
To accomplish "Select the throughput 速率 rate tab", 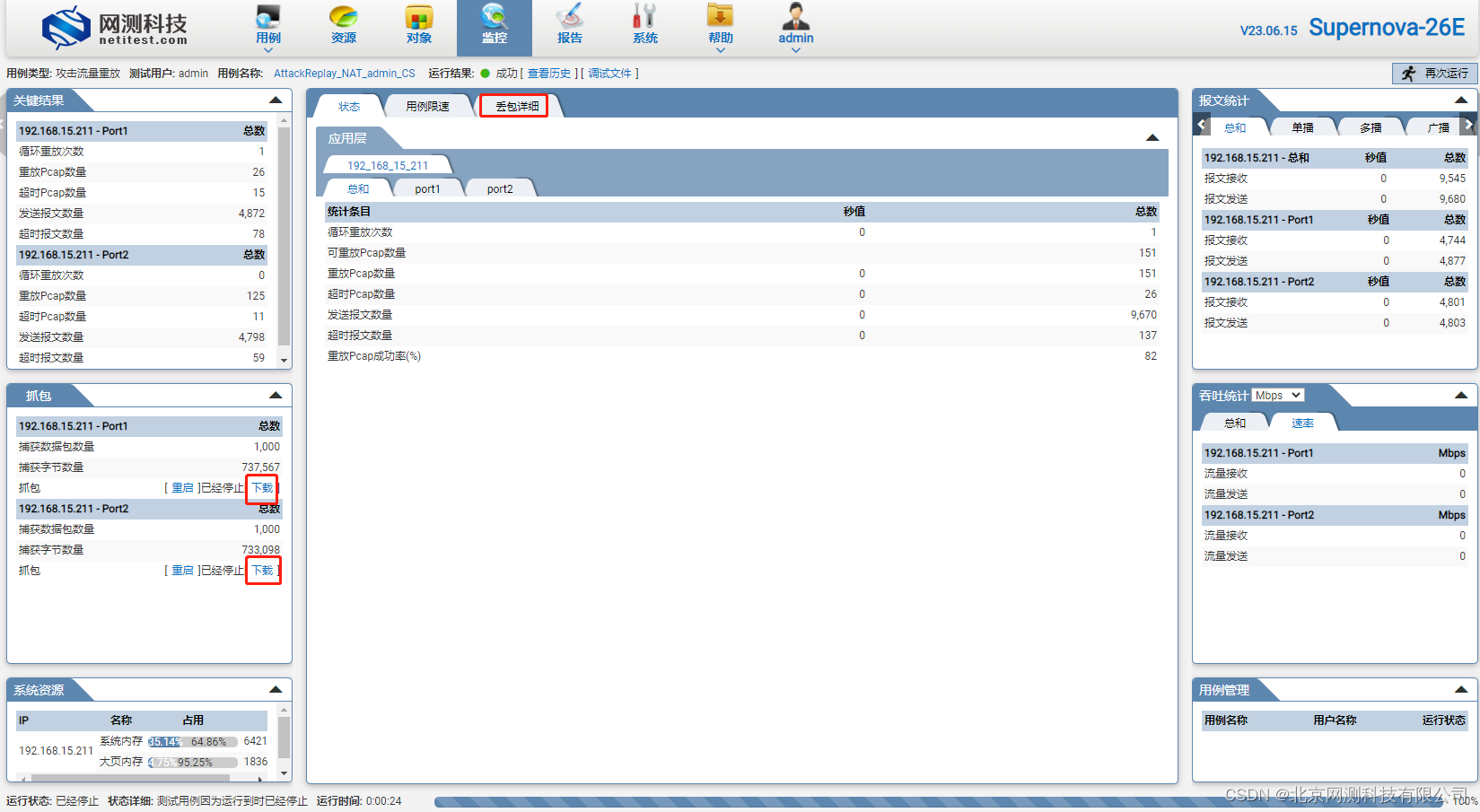I will pos(1302,423).
